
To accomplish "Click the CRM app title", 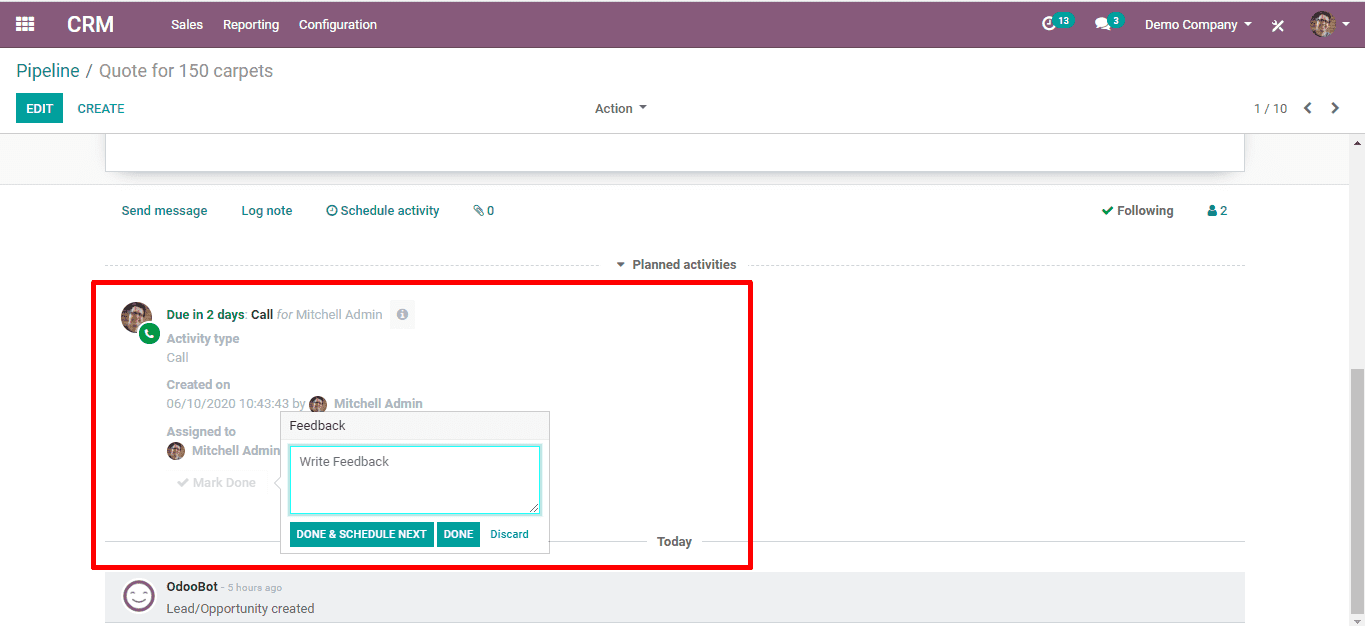I will pos(90,24).
